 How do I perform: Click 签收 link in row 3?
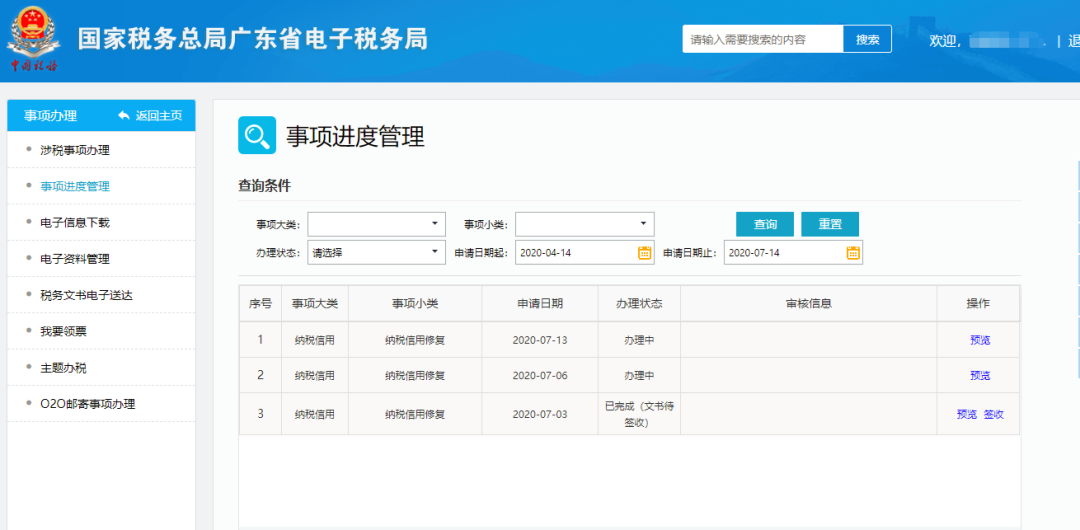tap(993, 414)
